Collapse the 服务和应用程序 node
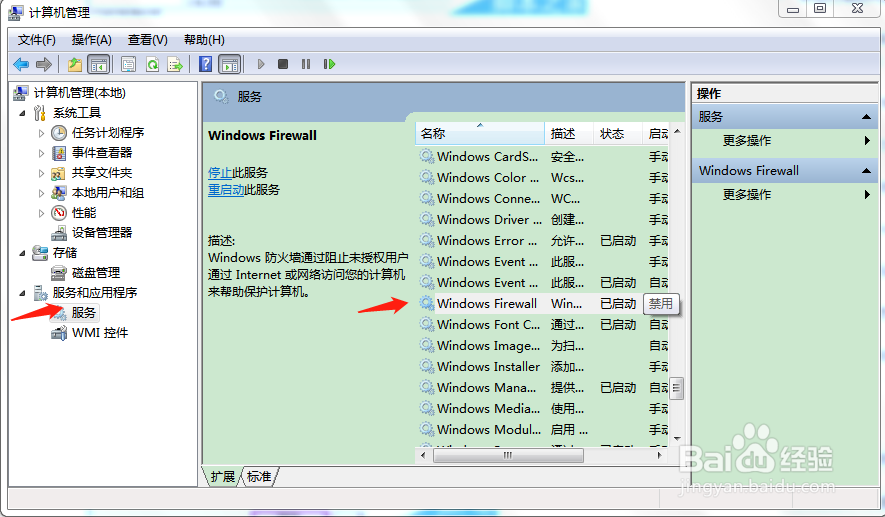The height and width of the screenshot is (517, 885). pos(23,293)
